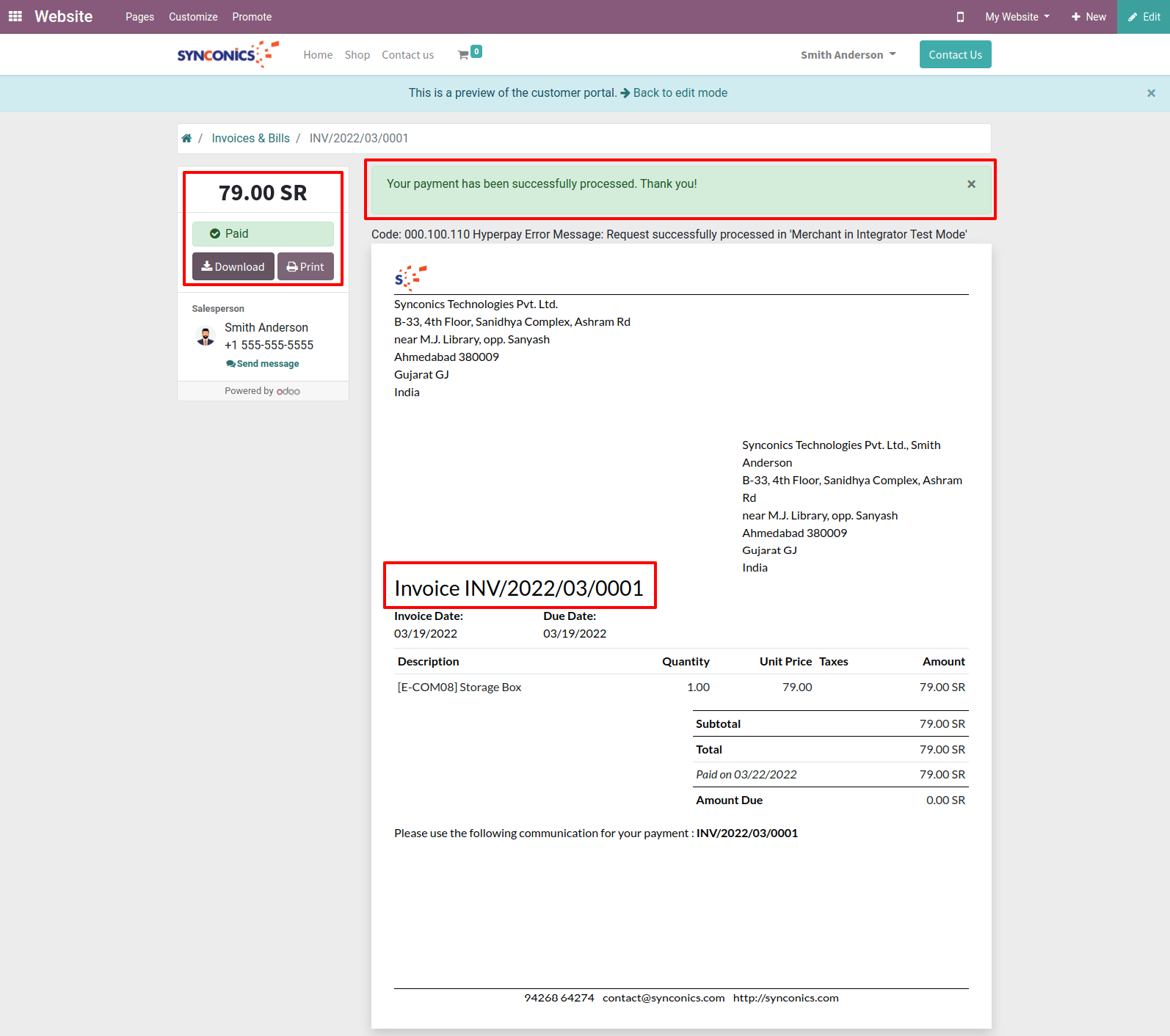Click the Download invoice button
This screenshot has height=1036, width=1170.
[233, 266]
